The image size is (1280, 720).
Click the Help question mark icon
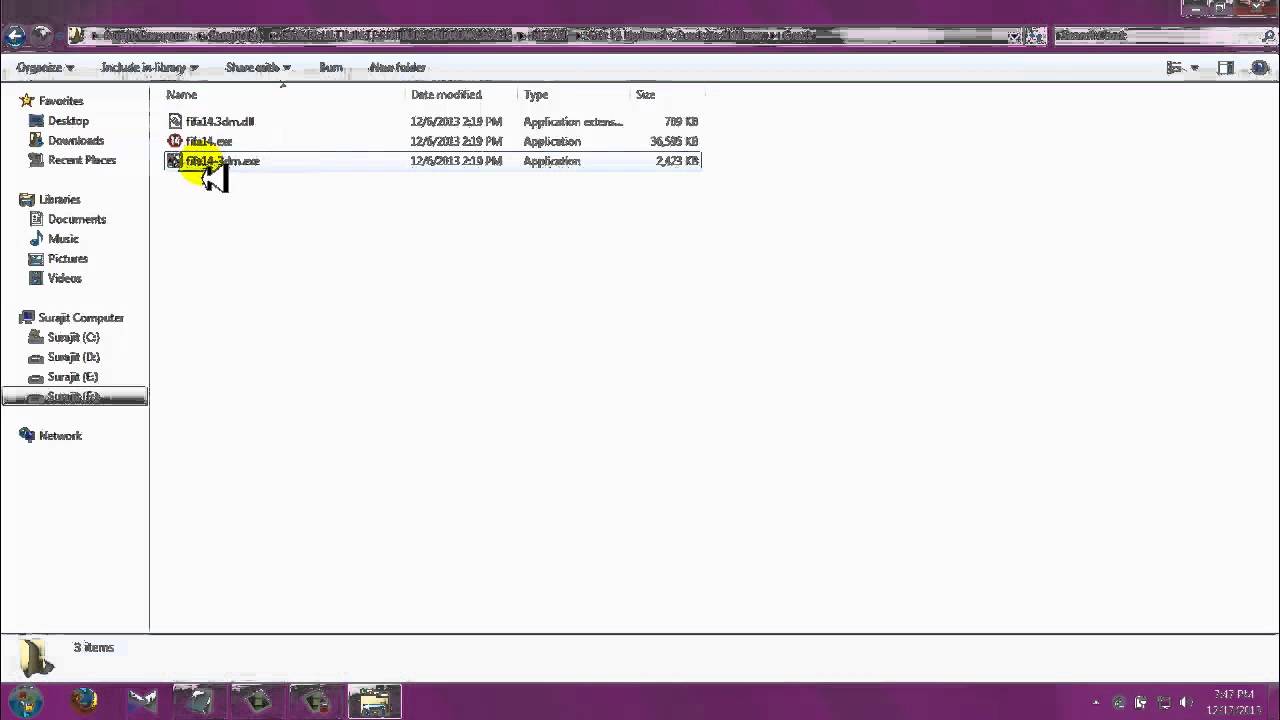(1260, 68)
